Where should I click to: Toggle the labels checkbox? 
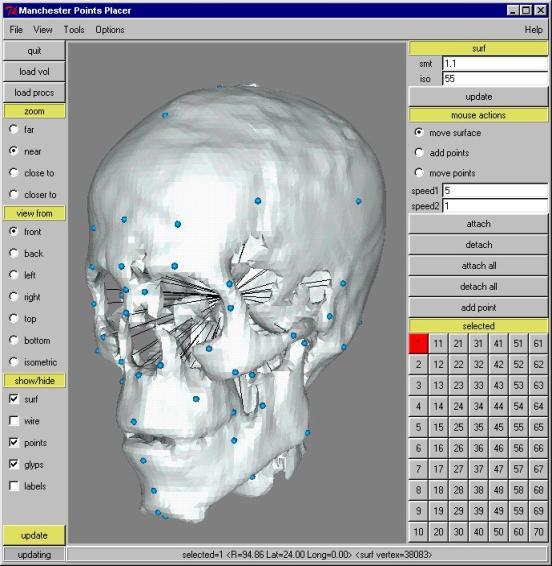[x=14, y=486]
